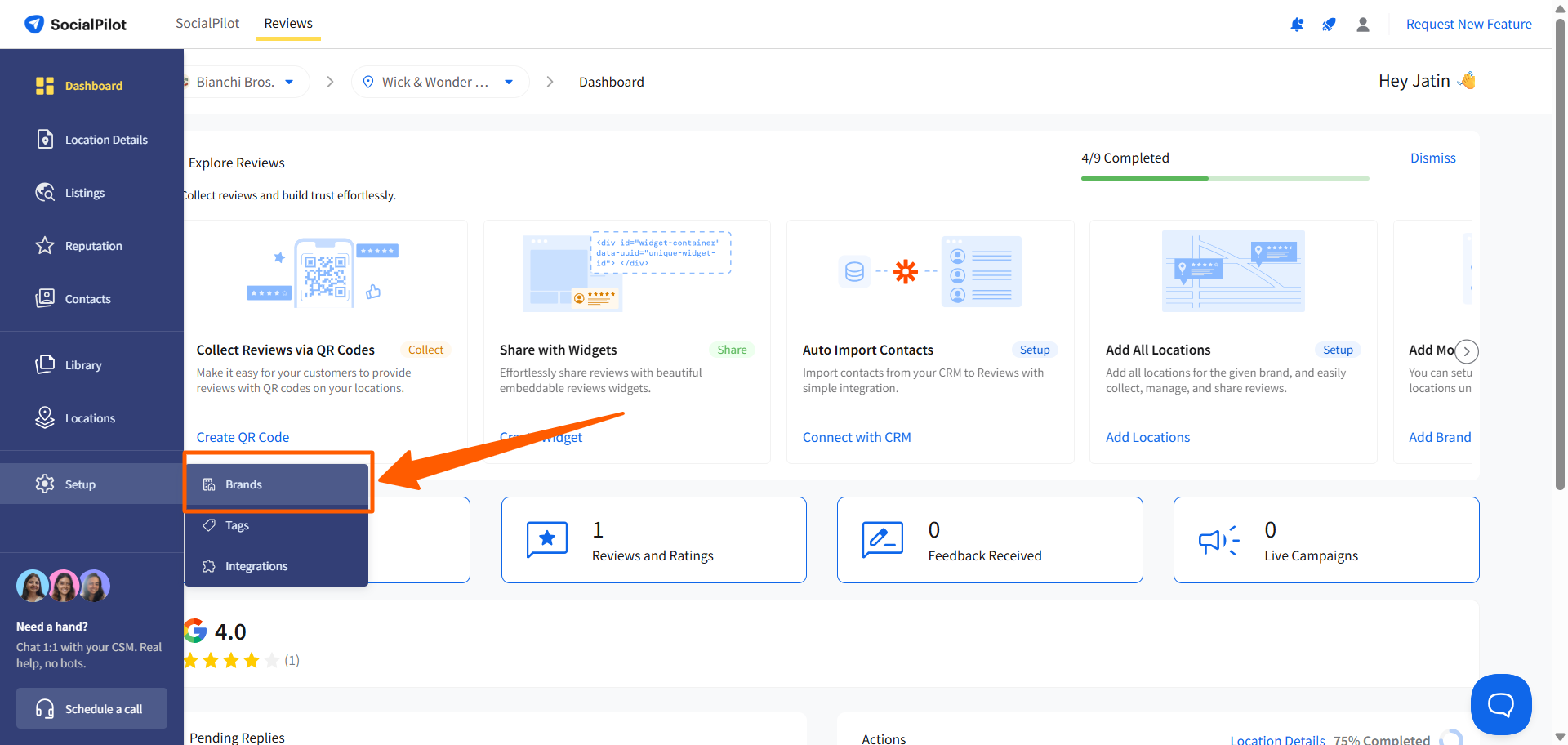Click the Brands building icon
This screenshot has height=745, width=1568.
pyautogui.click(x=209, y=484)
